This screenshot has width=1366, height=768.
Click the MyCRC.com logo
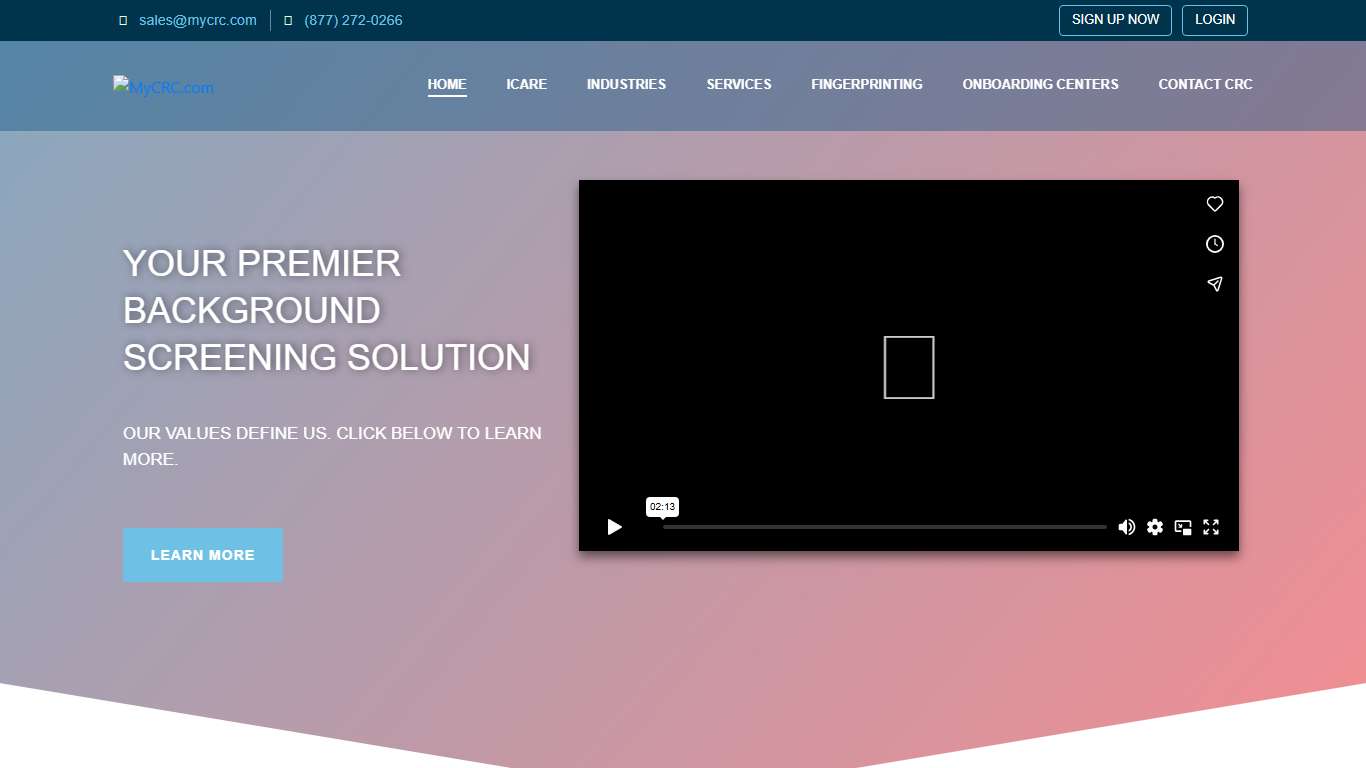163,86
